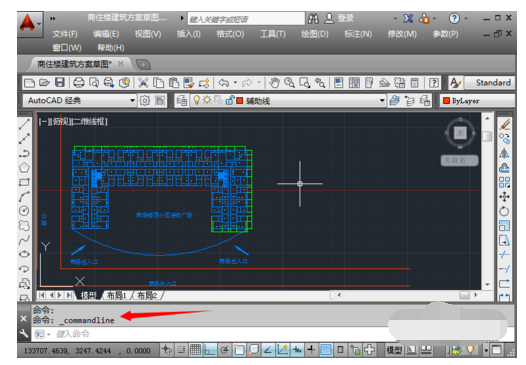Open Layer Properties Manager icon

(181, 100)
